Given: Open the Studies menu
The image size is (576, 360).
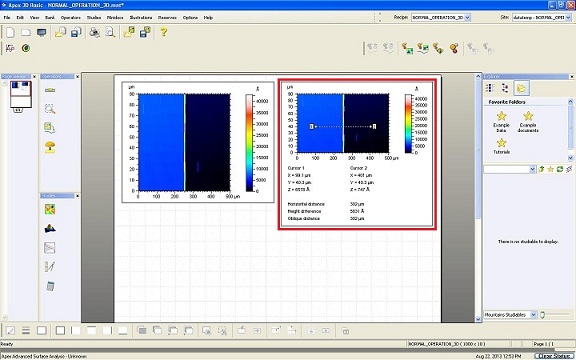Looking at the screenshot, I should click(x=94, y=18).
